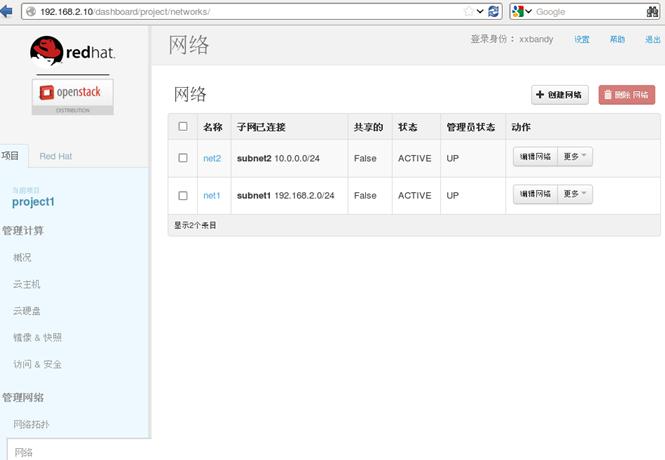Toggle the select-all checkbox in table header
The width and height of the screenshot is (665, 460).
182,127
